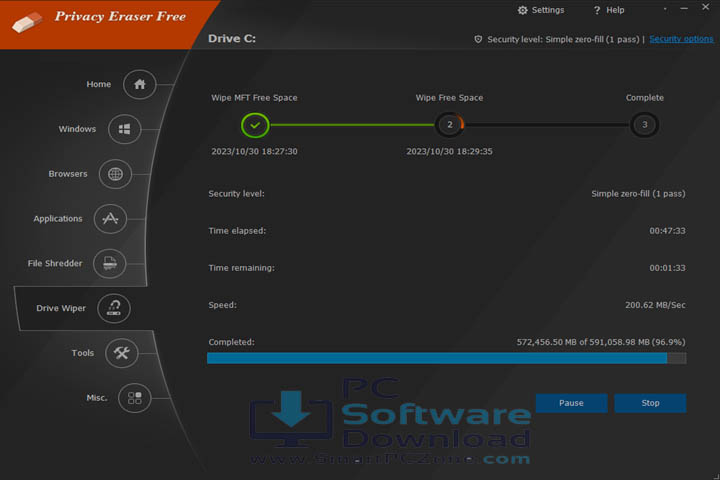Open Help text in title bar

pos(615,10)
